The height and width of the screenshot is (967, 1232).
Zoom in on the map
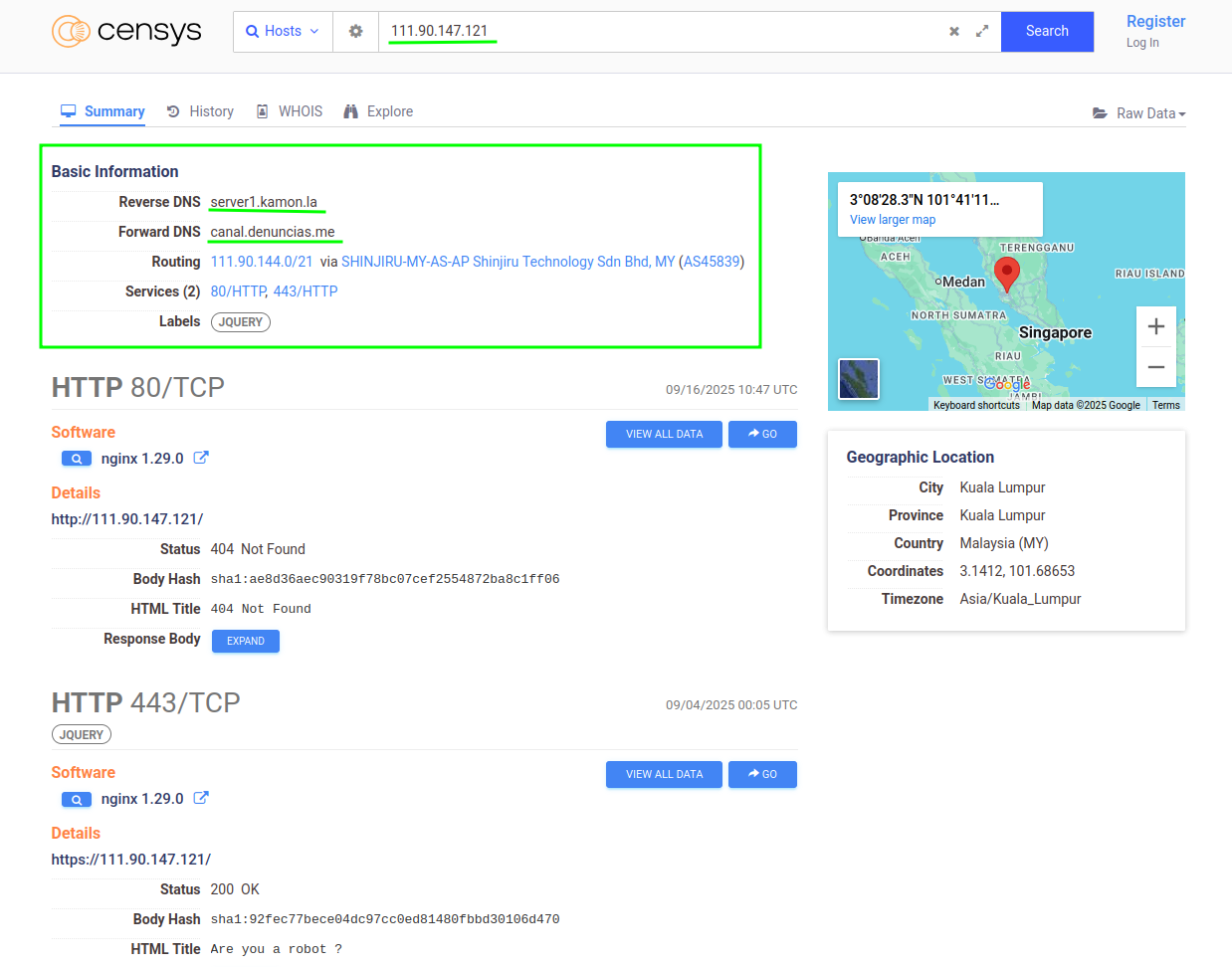[1155, 326]
